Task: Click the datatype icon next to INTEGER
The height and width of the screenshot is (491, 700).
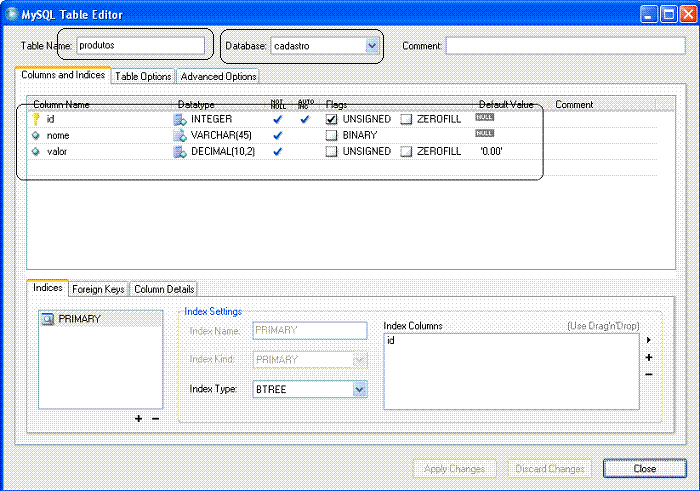Action: (180, 119)
